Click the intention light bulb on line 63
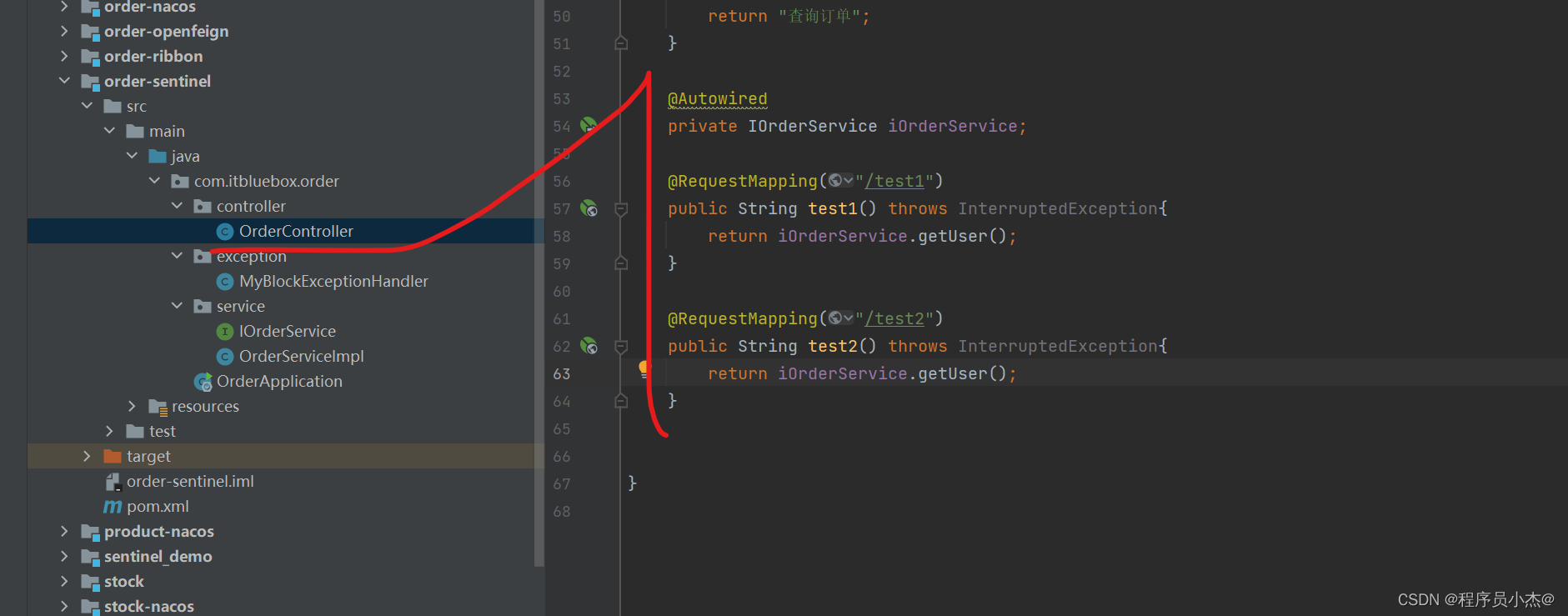This screenshot has height=616, width=1568. 643,368
